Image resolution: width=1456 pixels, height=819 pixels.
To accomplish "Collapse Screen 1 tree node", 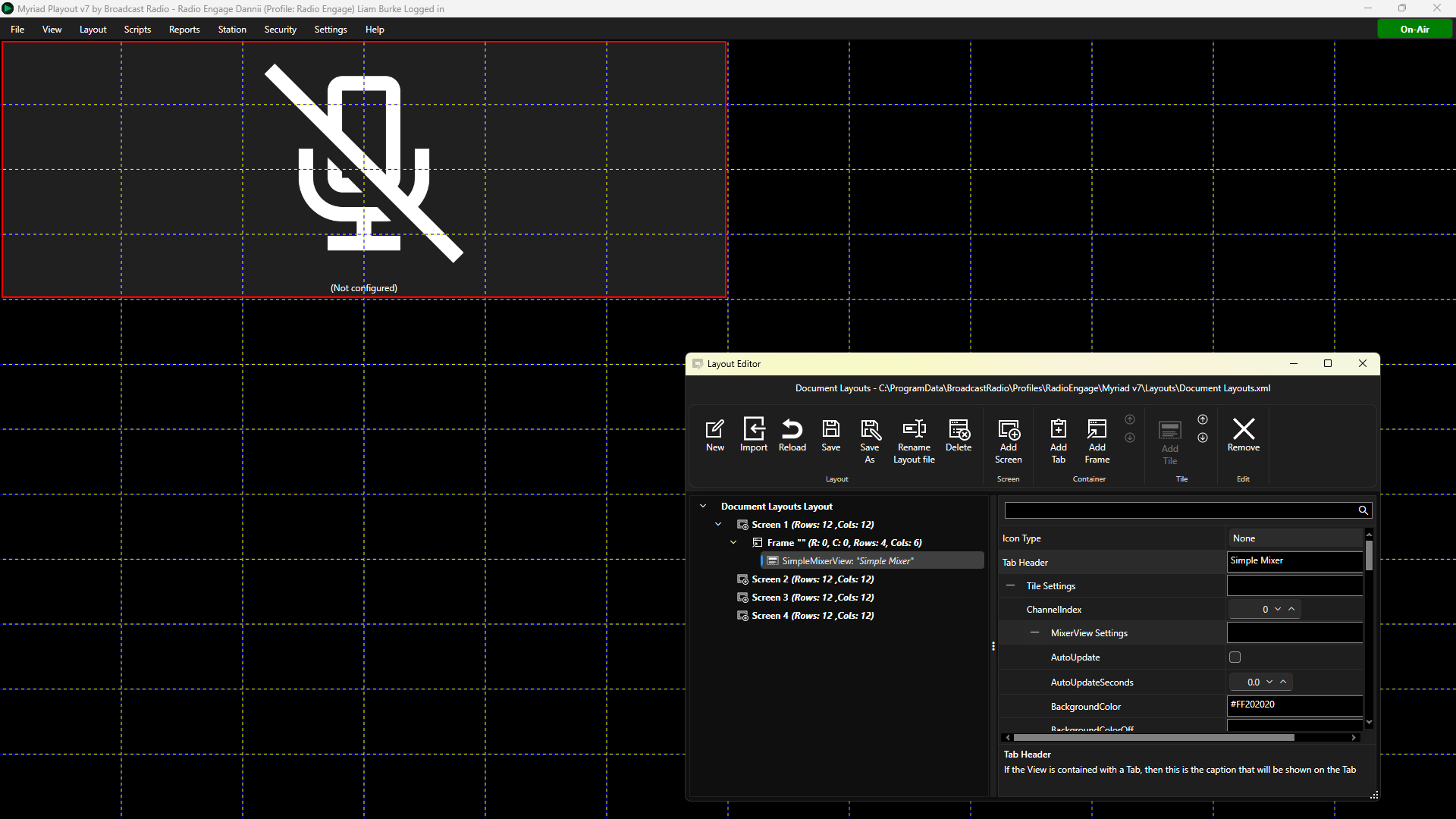I will coord(718,524).
